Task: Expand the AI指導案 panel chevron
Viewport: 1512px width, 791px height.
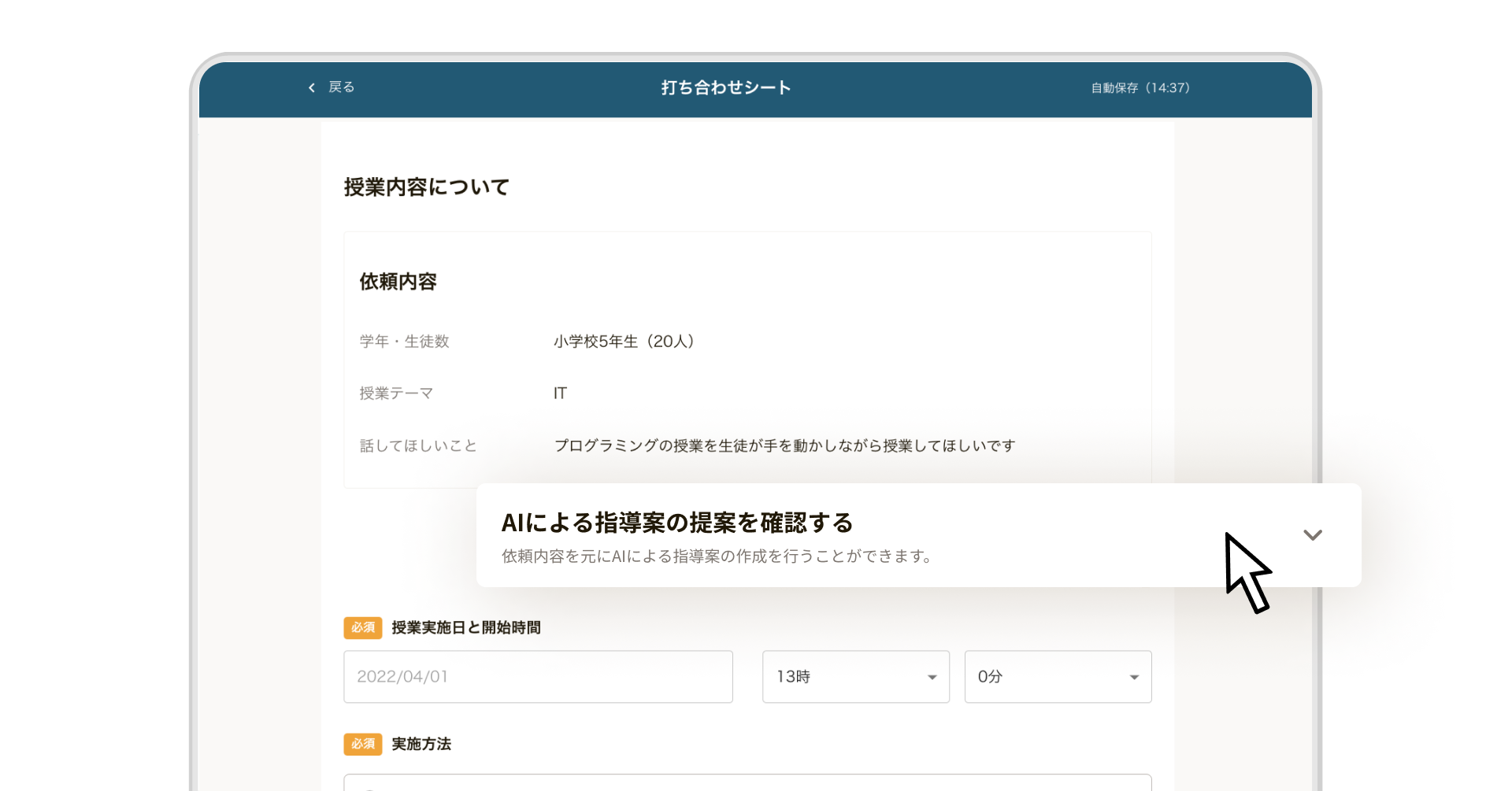Action: click(1312, 535)
